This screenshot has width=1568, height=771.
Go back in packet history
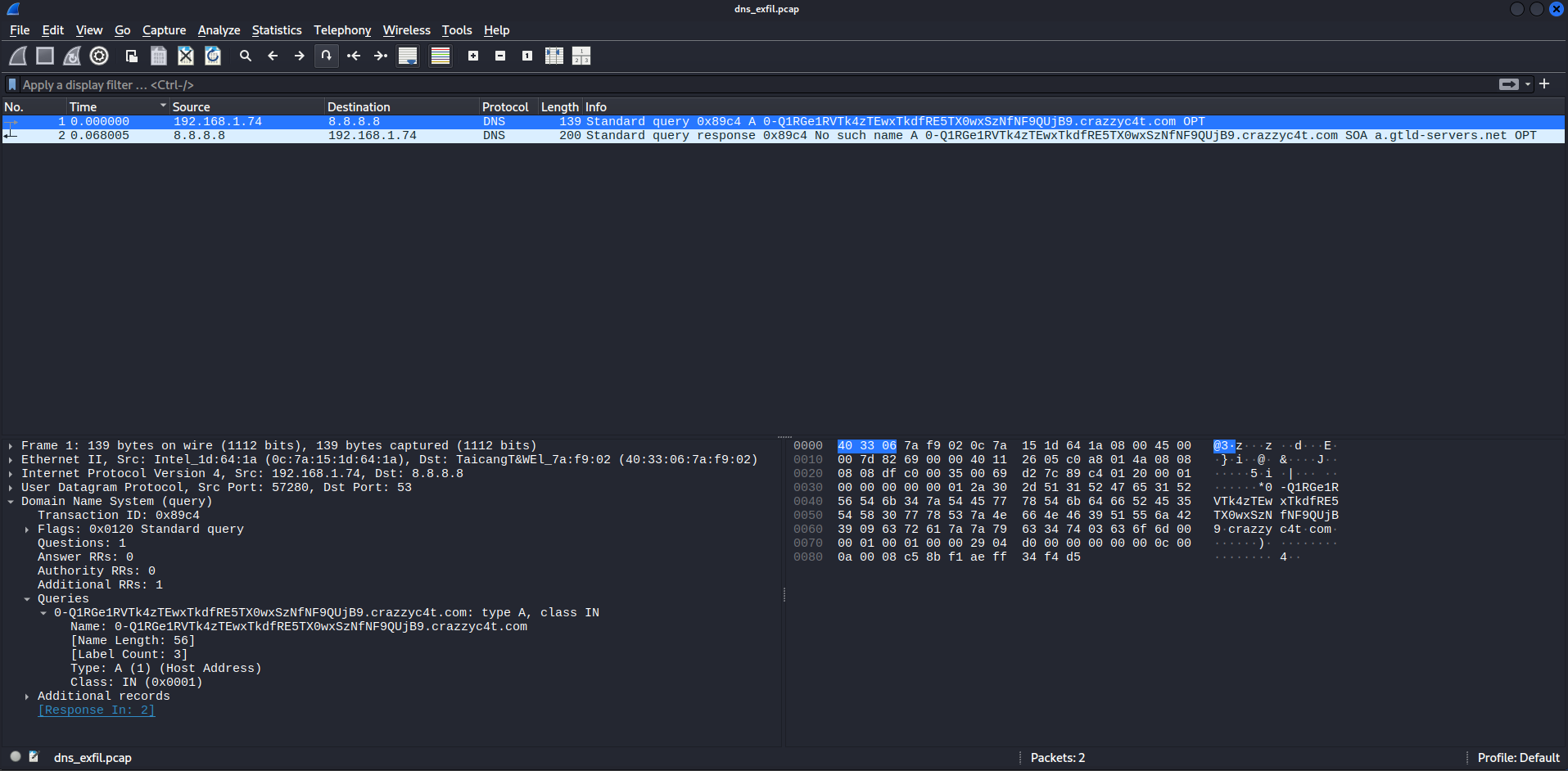tap(273, 56)
